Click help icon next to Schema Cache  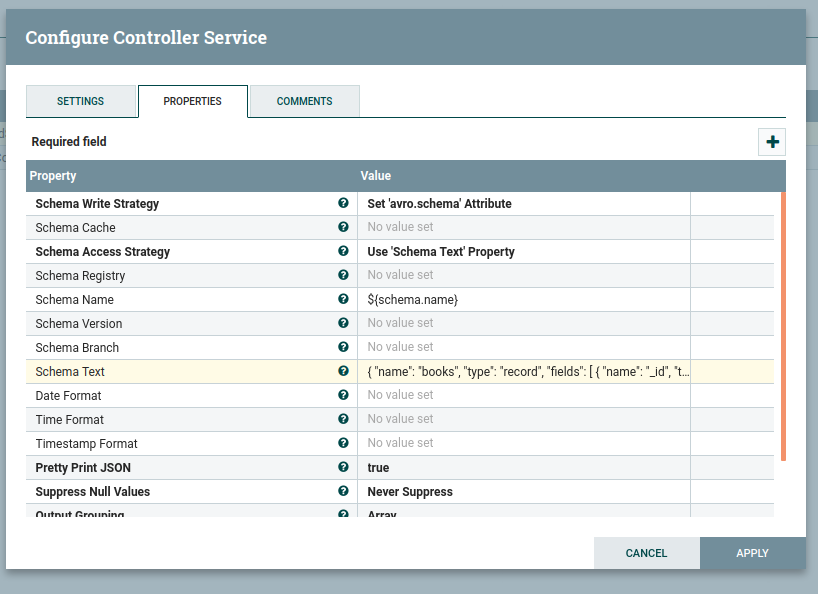343,227
